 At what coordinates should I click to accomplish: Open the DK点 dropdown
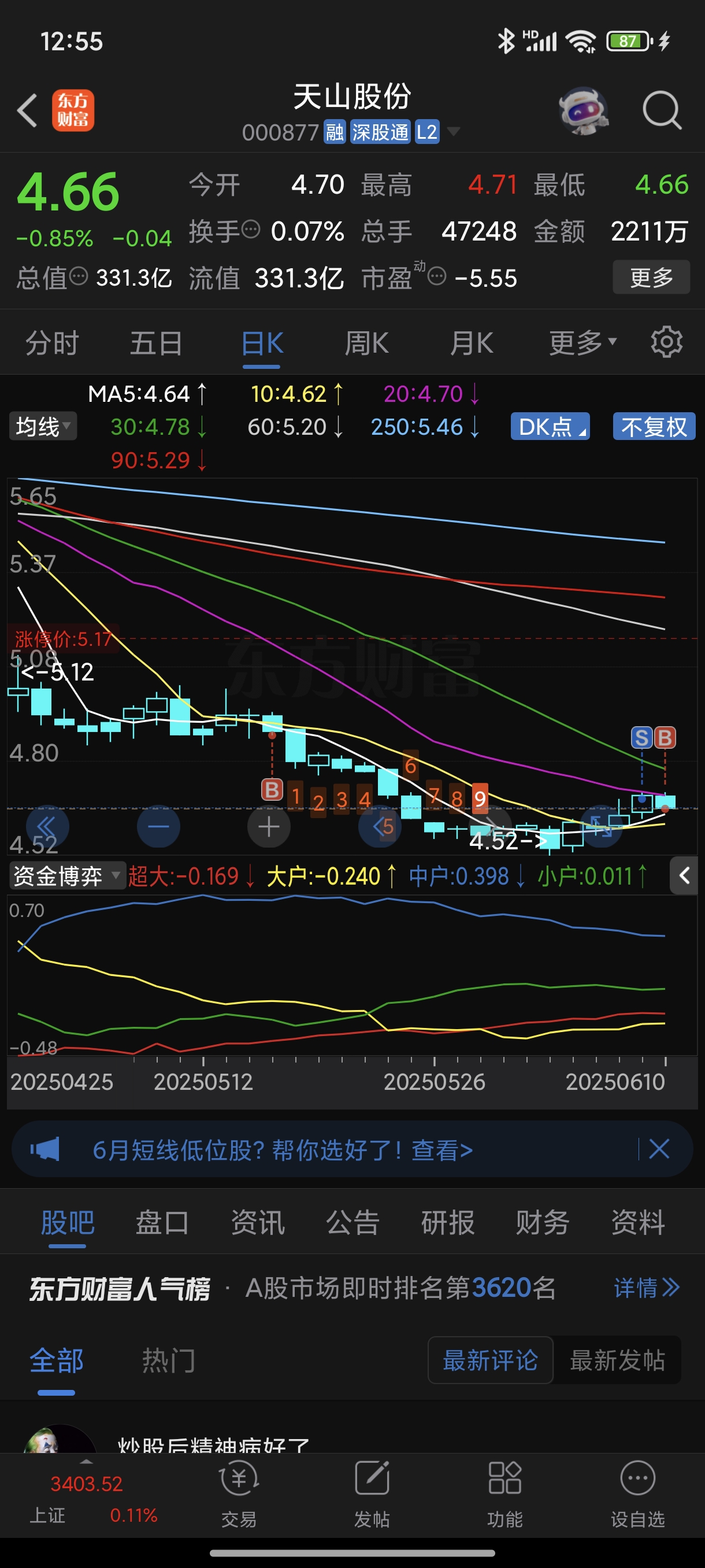click(x=550, y=426)
